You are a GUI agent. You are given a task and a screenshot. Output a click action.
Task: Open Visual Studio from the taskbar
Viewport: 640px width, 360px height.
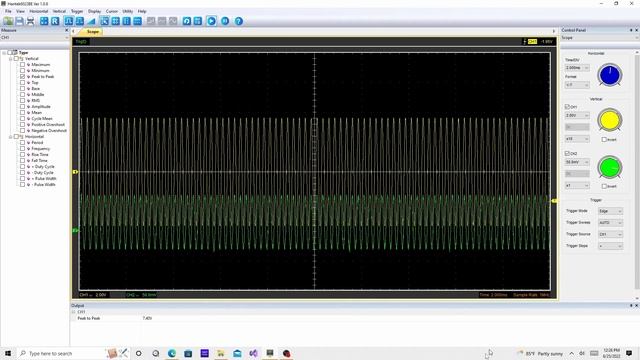pyautogui.click(x=253, y=353)
